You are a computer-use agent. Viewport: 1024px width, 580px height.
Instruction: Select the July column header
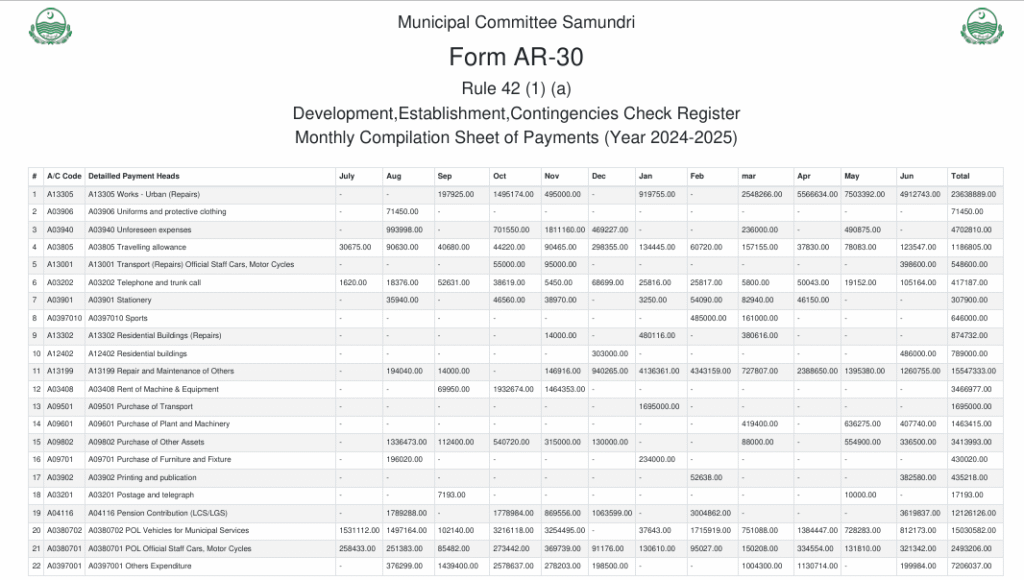[347, 176]
